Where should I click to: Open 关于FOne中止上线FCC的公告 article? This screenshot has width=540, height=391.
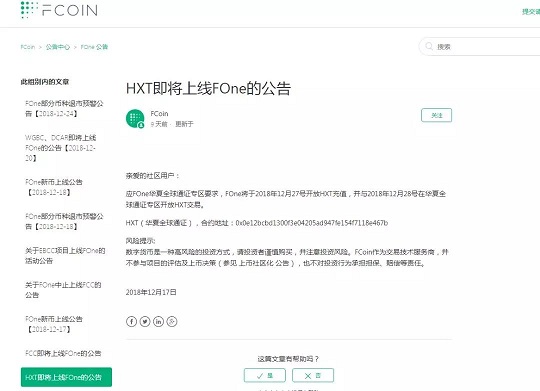pyautogui.click(x=63, y=290)
